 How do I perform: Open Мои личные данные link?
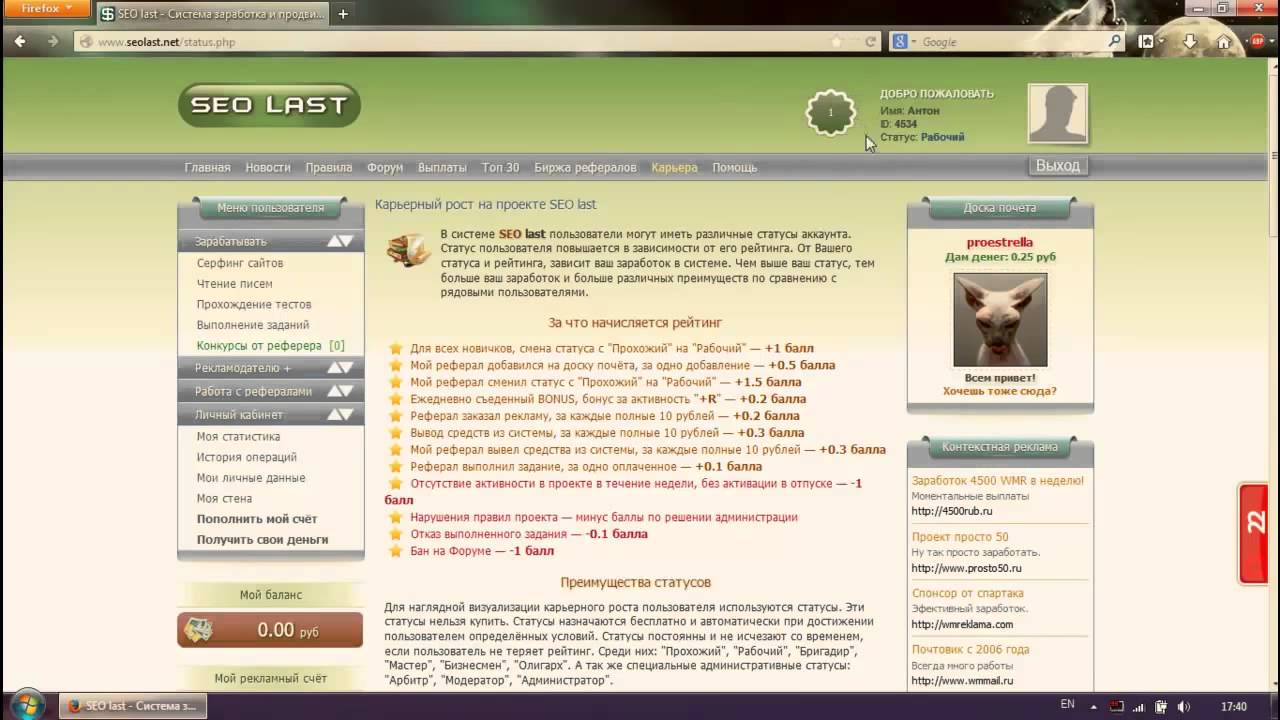click(251, 478)
